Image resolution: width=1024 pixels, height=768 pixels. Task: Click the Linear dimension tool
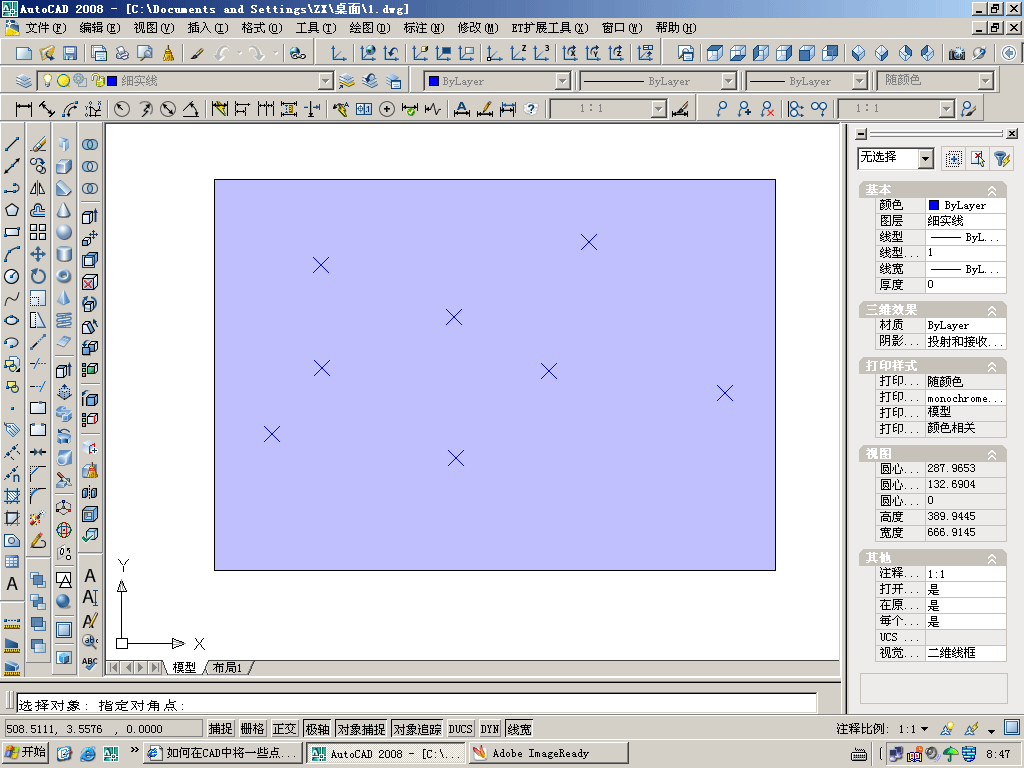coord(24,108)
